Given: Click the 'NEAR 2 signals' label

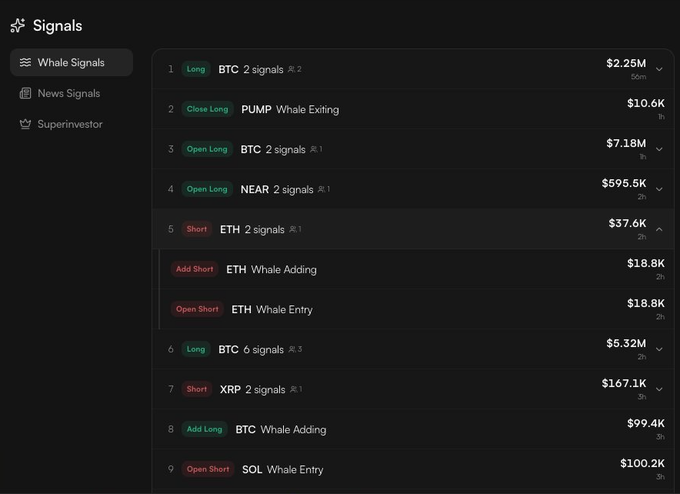Looking at the screenshot, I should (277, 190).
